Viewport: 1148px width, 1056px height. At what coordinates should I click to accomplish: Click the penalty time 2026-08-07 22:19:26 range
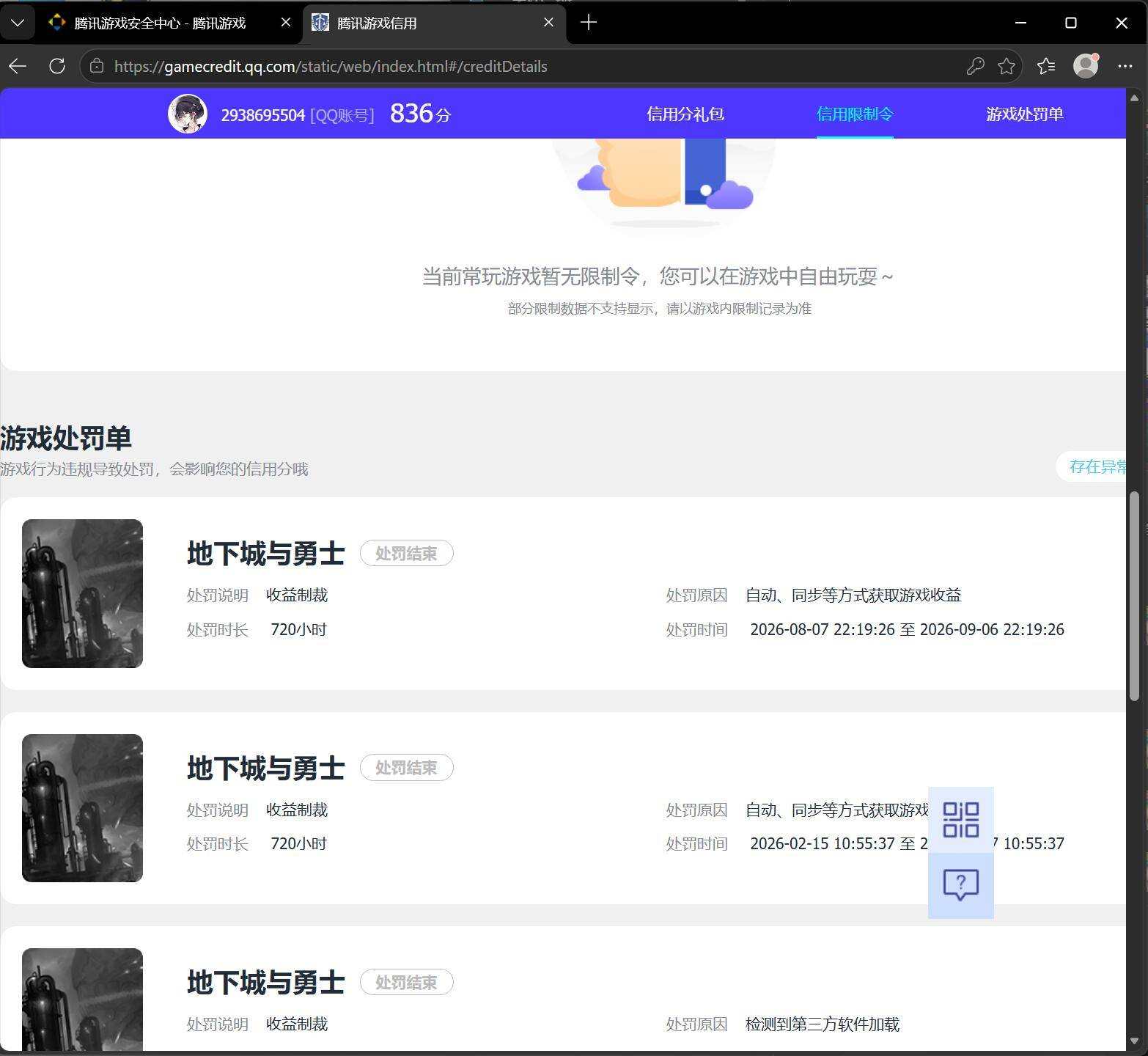coord(907,630)
